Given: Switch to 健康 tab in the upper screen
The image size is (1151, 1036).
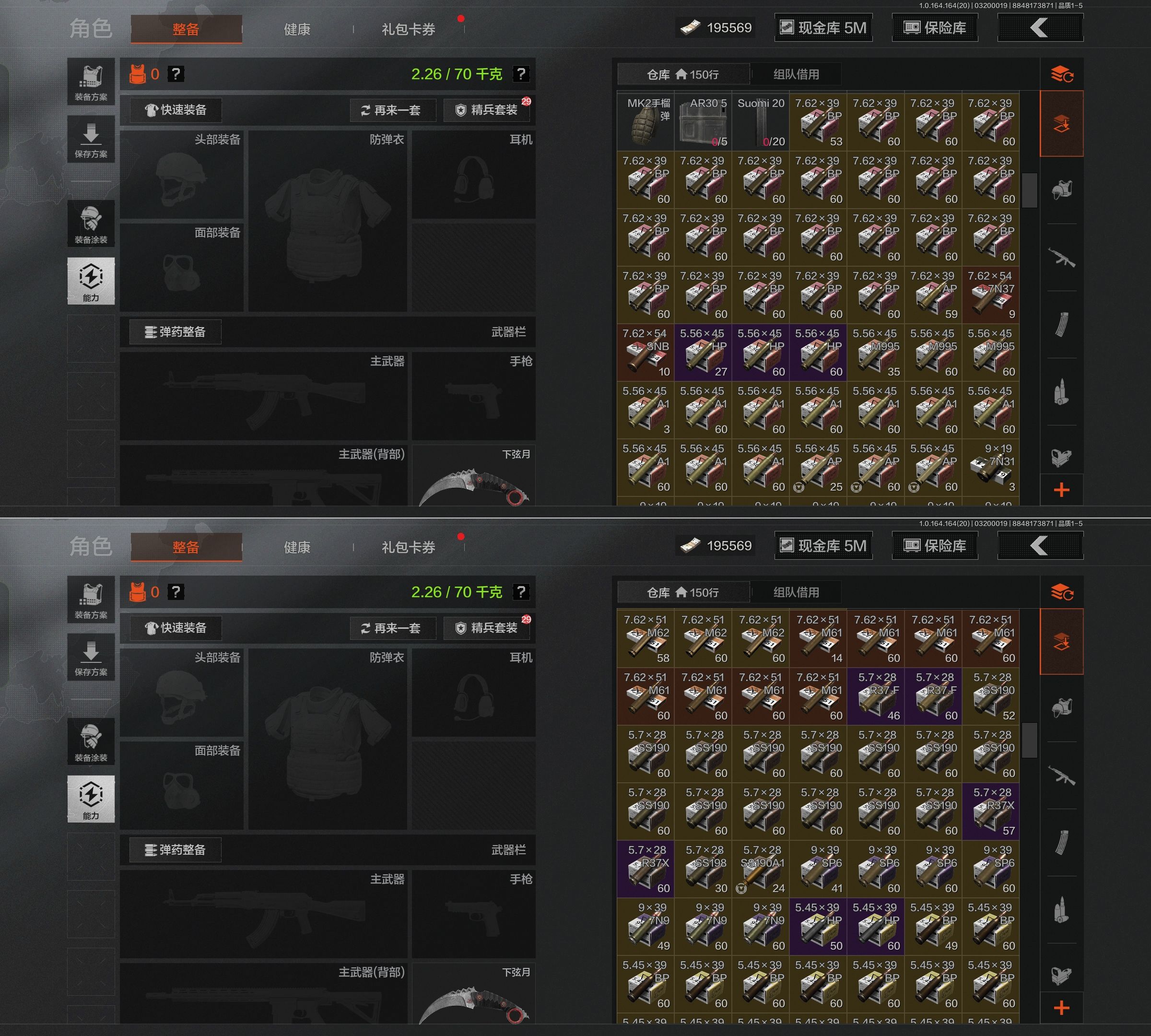Looking at the screenshot, I should (297, 29).
